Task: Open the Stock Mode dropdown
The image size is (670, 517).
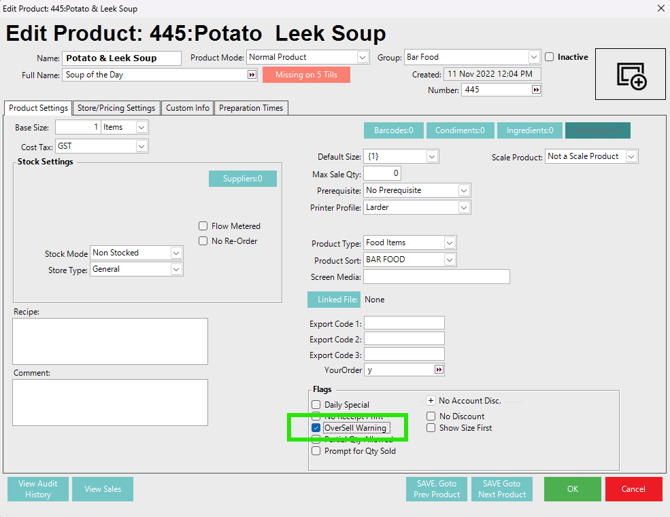Action: (176, 253)
